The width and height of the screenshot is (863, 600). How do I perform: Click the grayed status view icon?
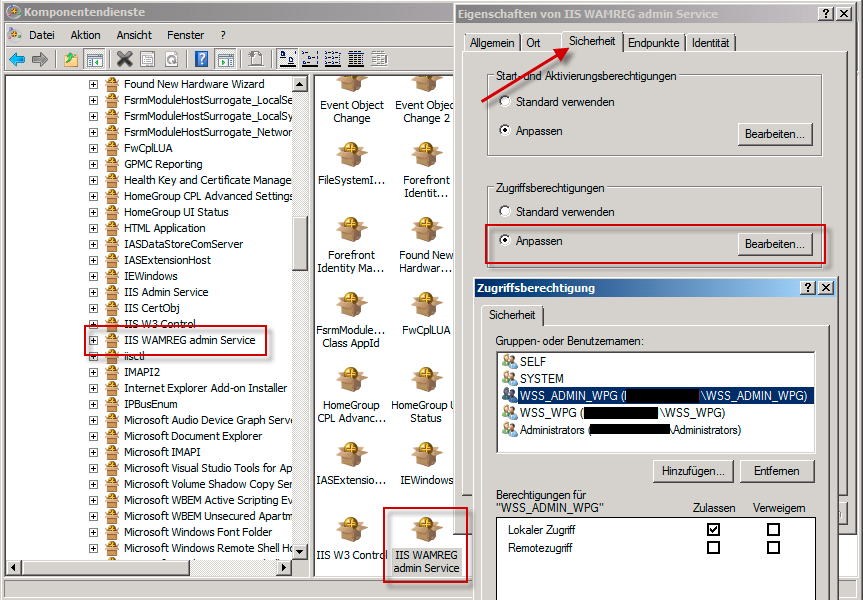(x=379, y=59)
